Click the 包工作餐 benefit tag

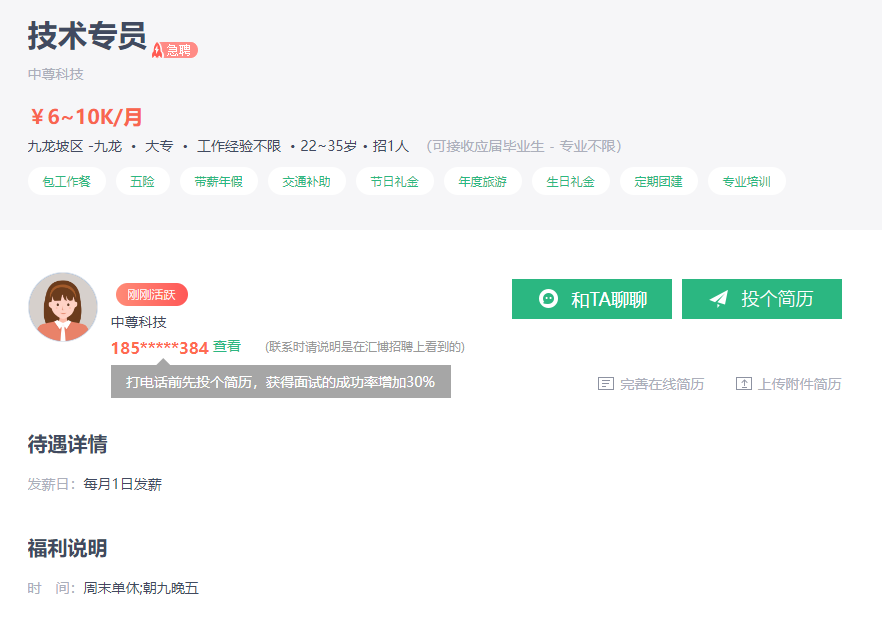tap(67, 181)
